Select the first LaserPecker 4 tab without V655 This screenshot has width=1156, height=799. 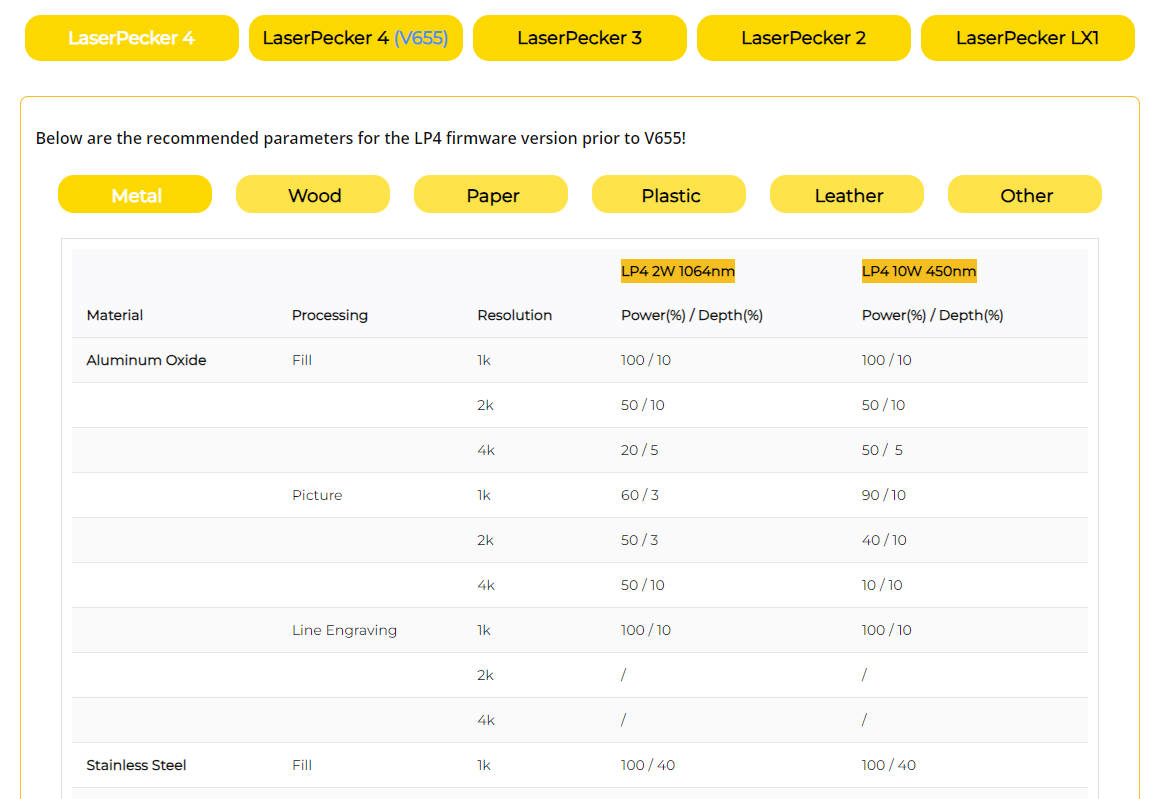coord(131,38)
